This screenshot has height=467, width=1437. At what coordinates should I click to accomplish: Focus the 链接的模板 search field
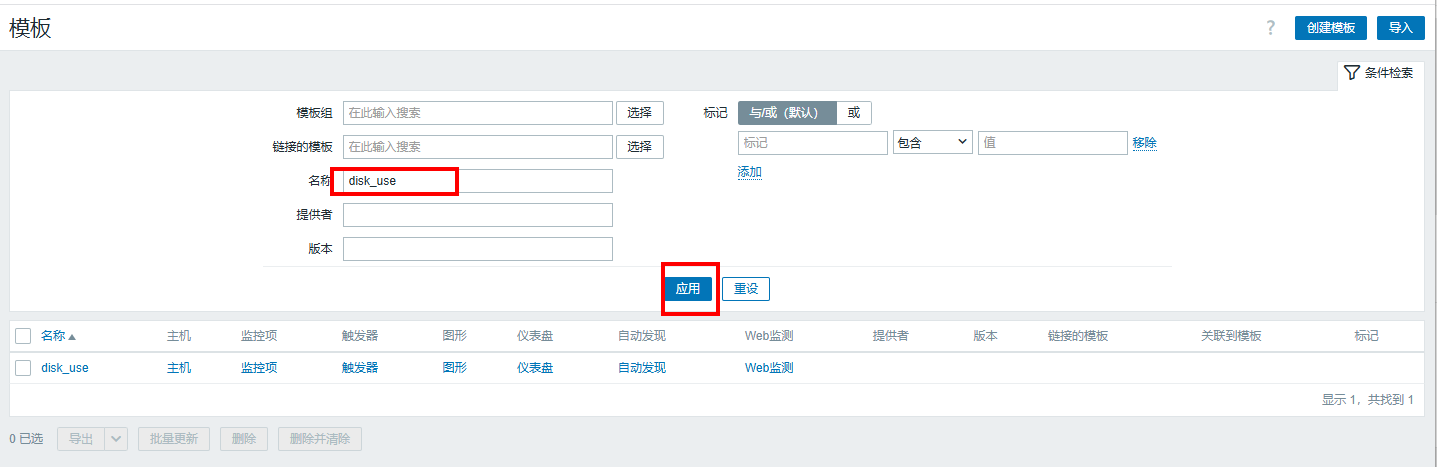coord(478,147)
